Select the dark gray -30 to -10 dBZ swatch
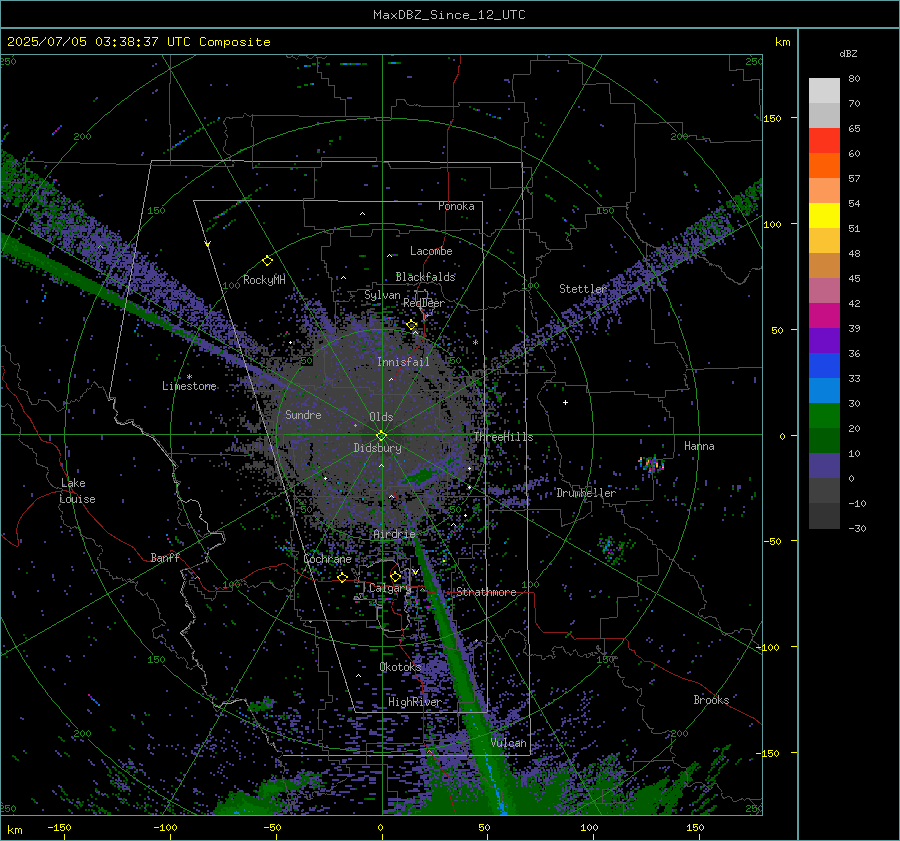Image resolution: width=900 pixels, height=841 pixels. click(824, 516)
